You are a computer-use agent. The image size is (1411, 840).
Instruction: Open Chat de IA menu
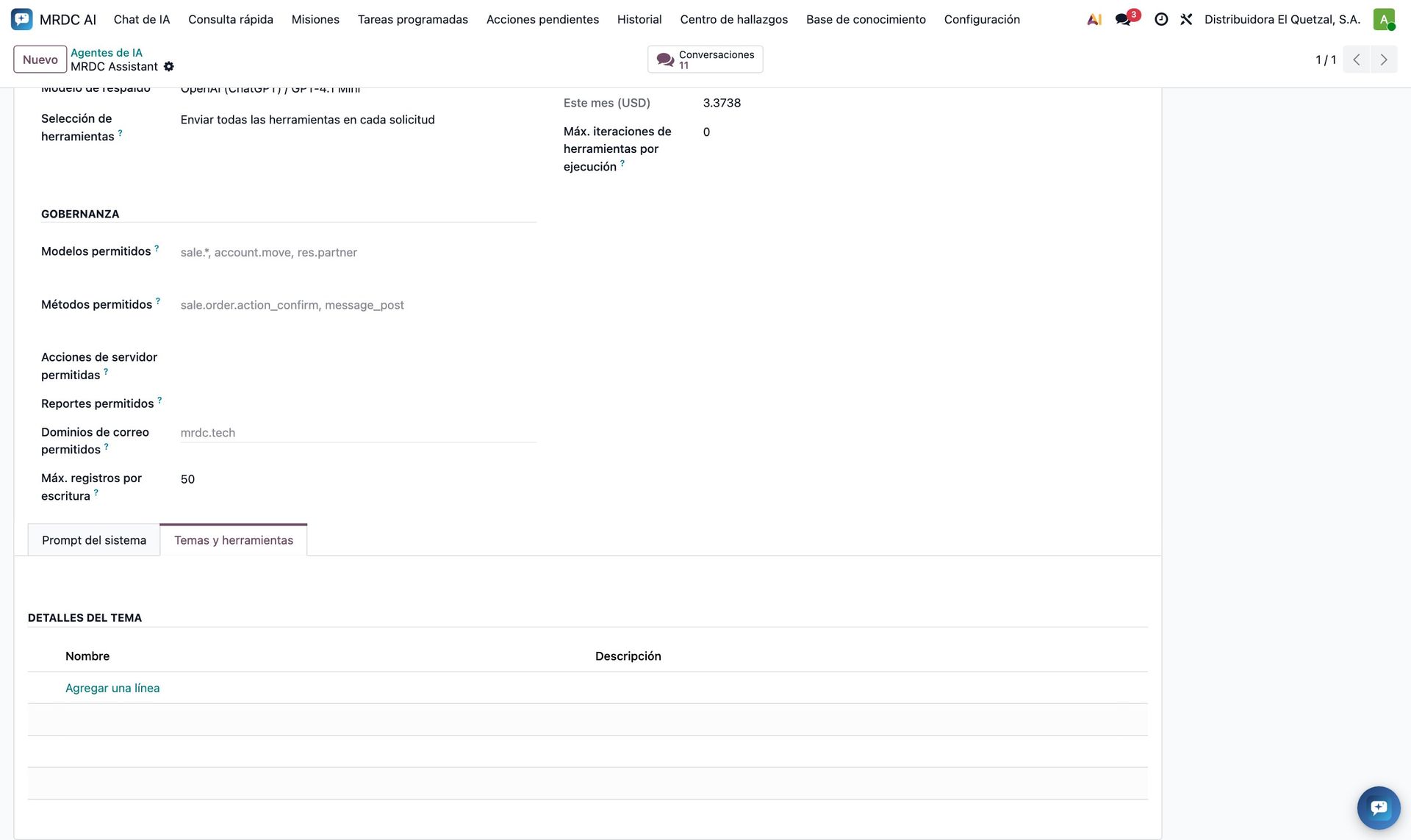pos(142,20)
